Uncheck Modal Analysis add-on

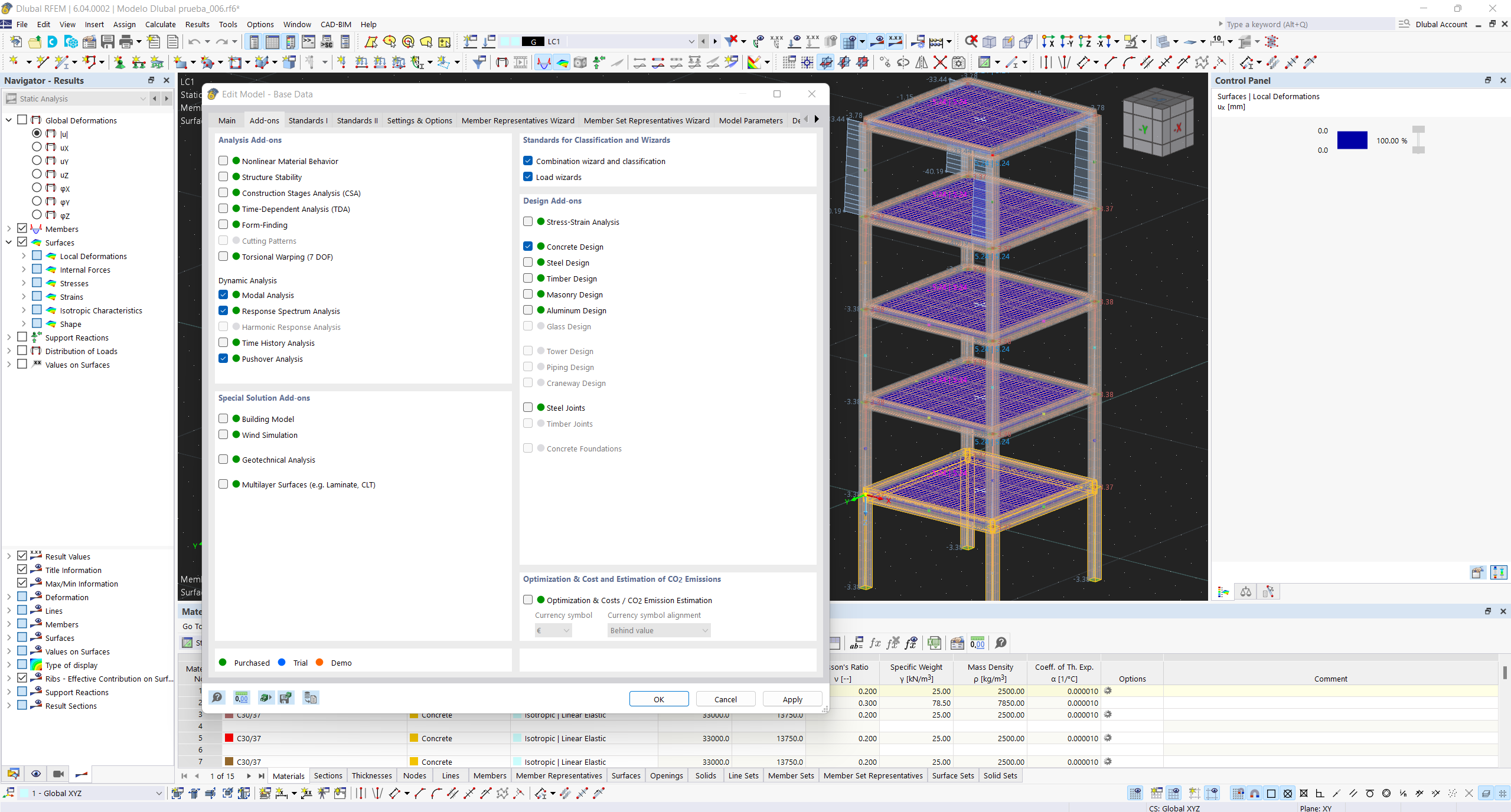click(x=223, y=294)
